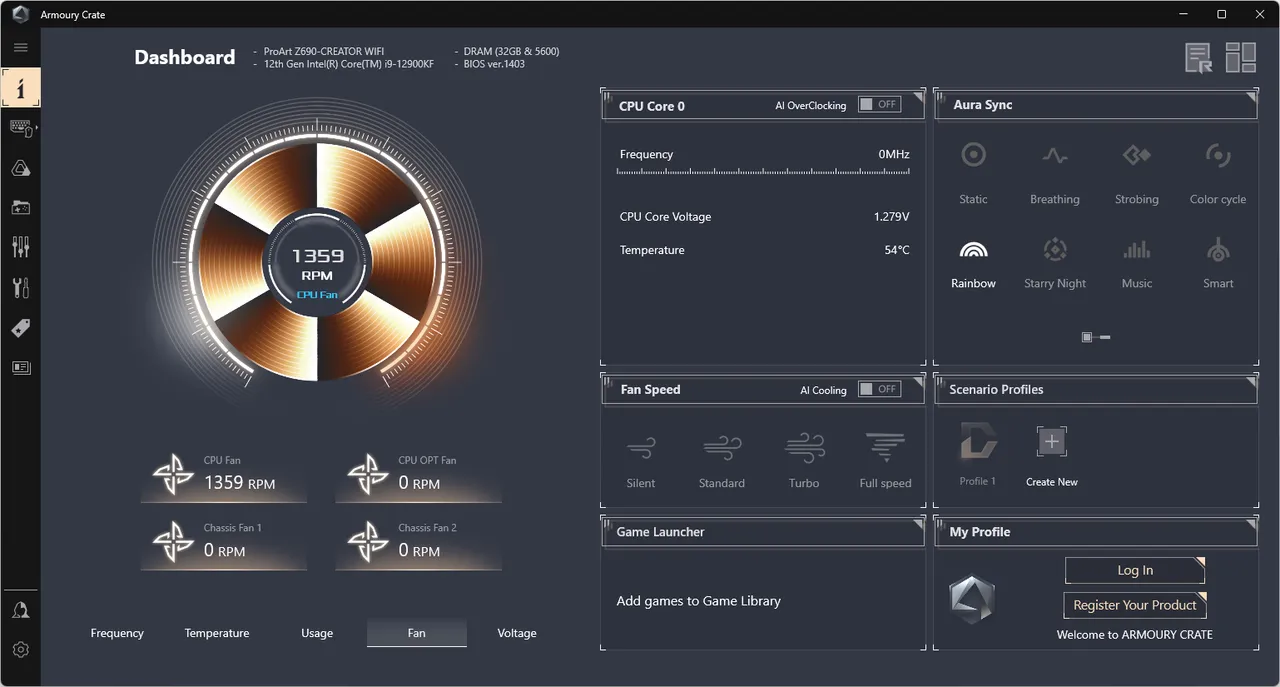Click the DRAM (32GB & 5600) text
The width and height of the screenshot is (1280, 687).
[x=512, y=51]
